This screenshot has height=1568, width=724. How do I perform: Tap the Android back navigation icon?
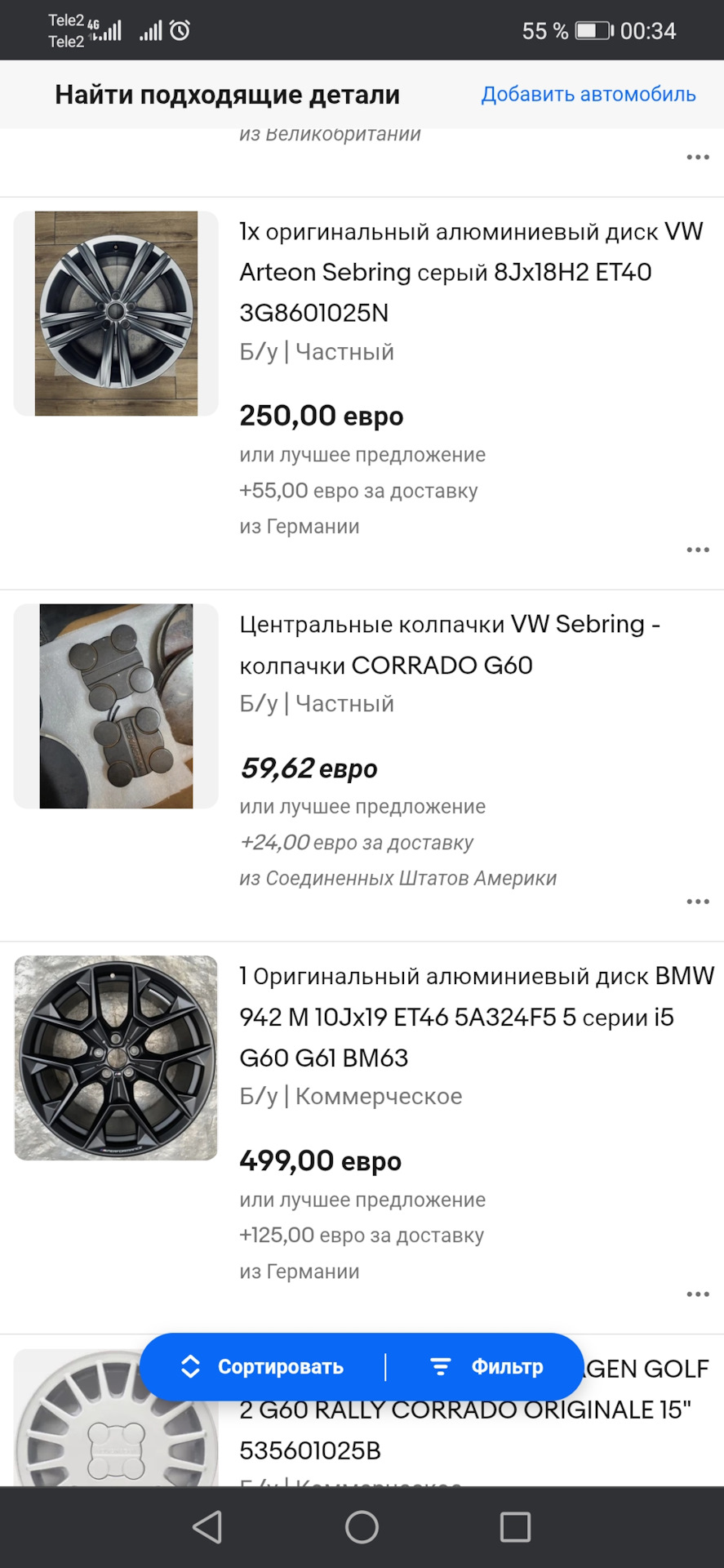tap(207, 1526)
